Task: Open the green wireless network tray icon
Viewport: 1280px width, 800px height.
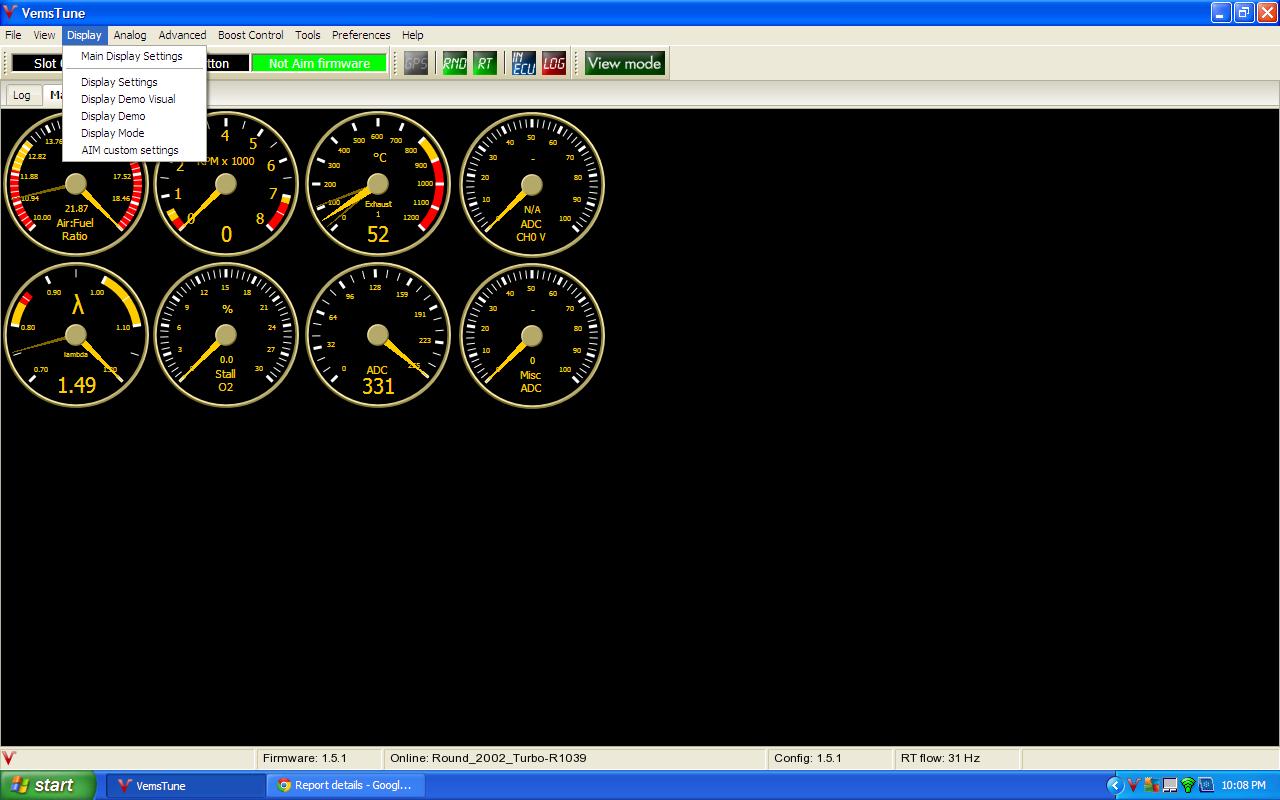Action: click(x=1187, y=785)
